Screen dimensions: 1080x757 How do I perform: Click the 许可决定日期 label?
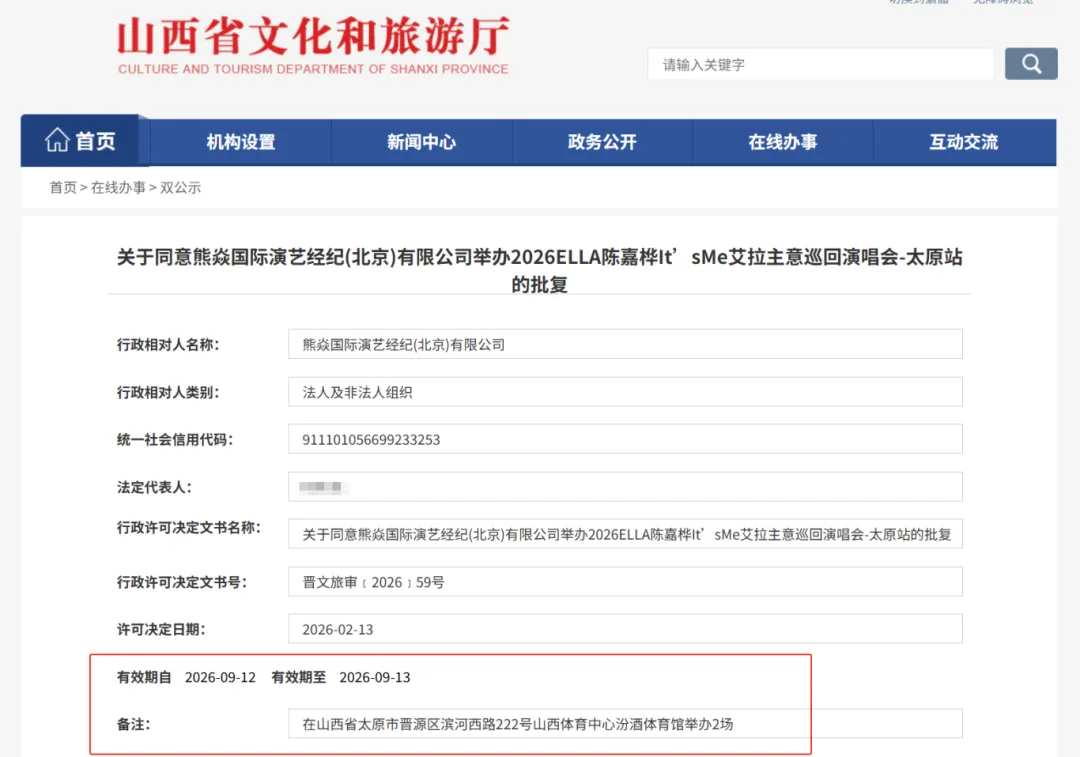(161, 630)
